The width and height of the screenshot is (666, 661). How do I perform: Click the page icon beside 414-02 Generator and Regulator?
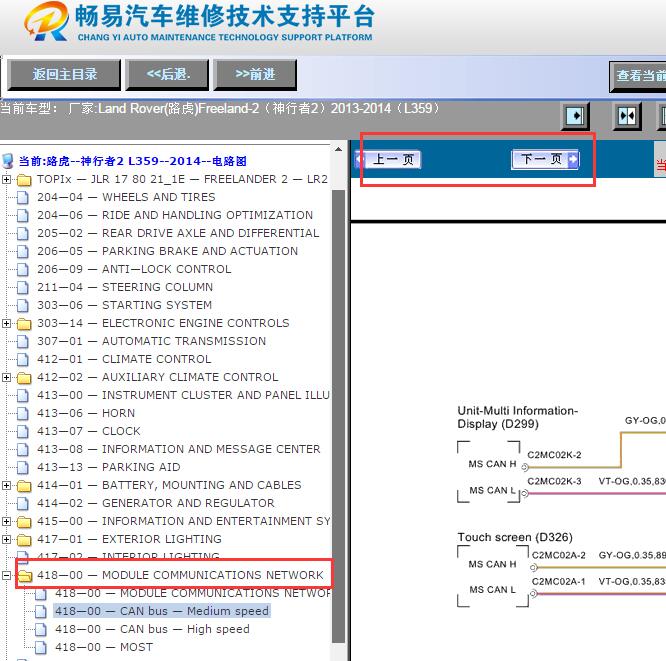click(x=23, y=503)
